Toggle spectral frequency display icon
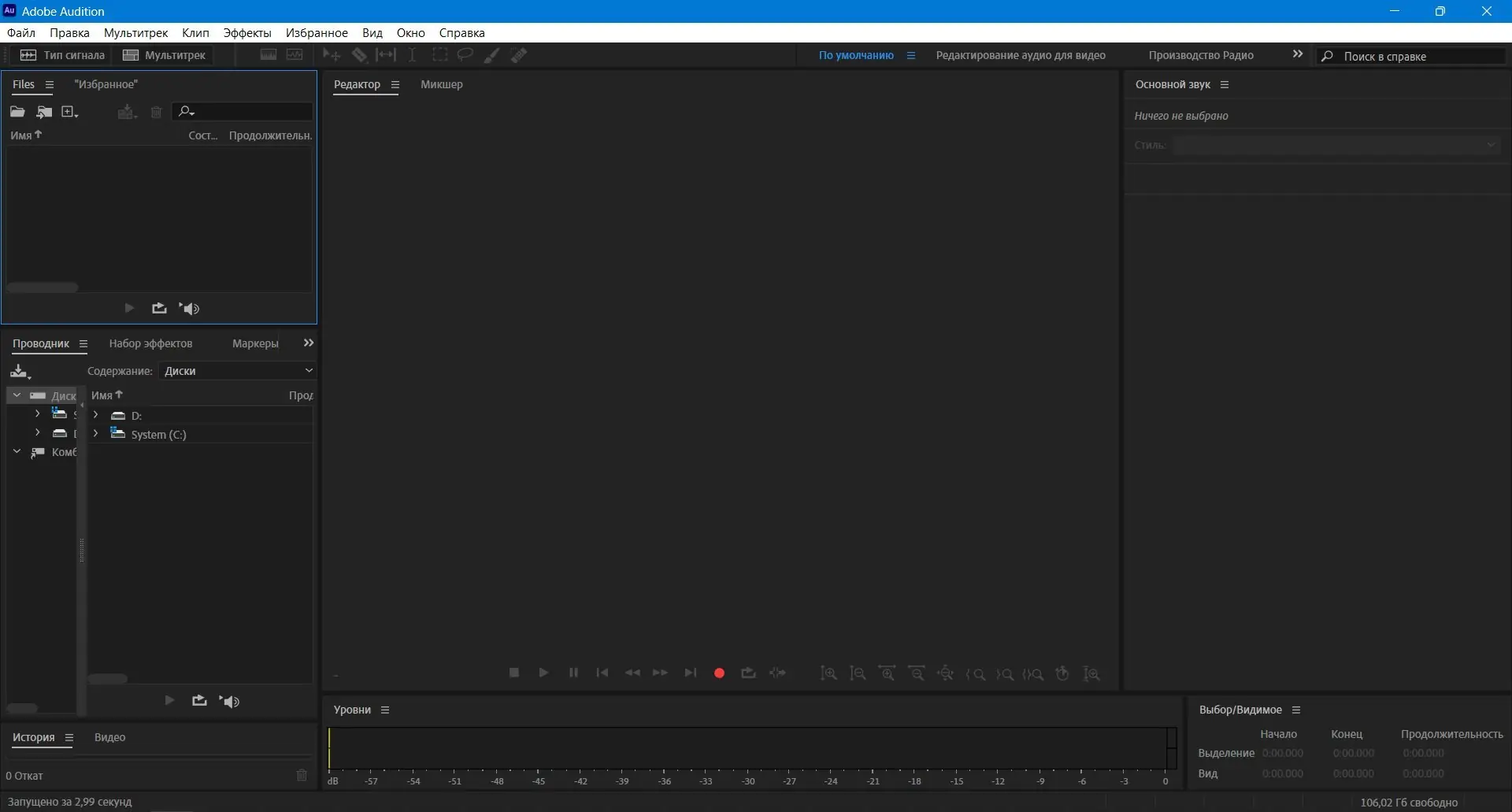 pos(269,55)
